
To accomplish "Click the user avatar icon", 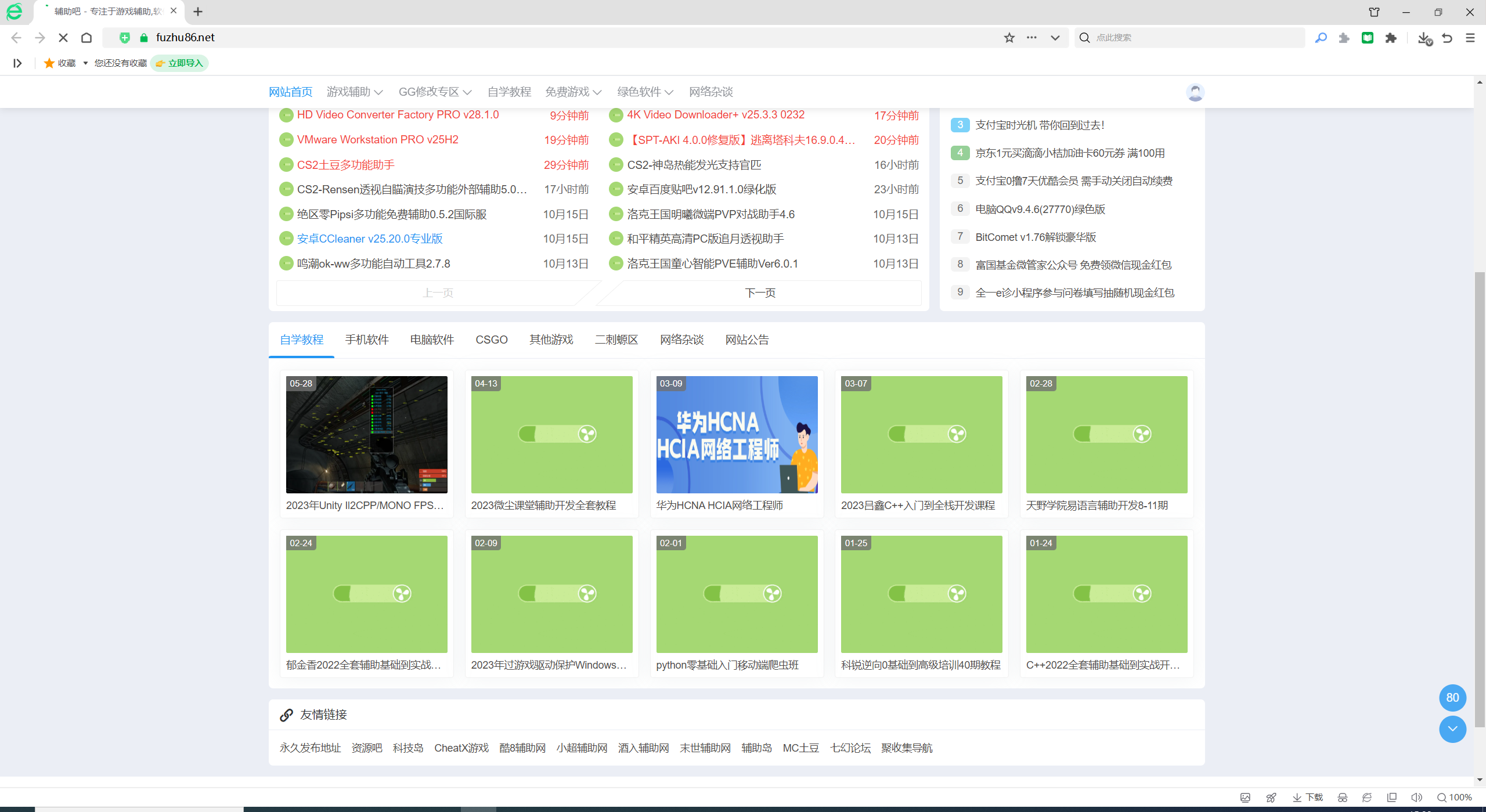I will click(x=1195, y=92).
